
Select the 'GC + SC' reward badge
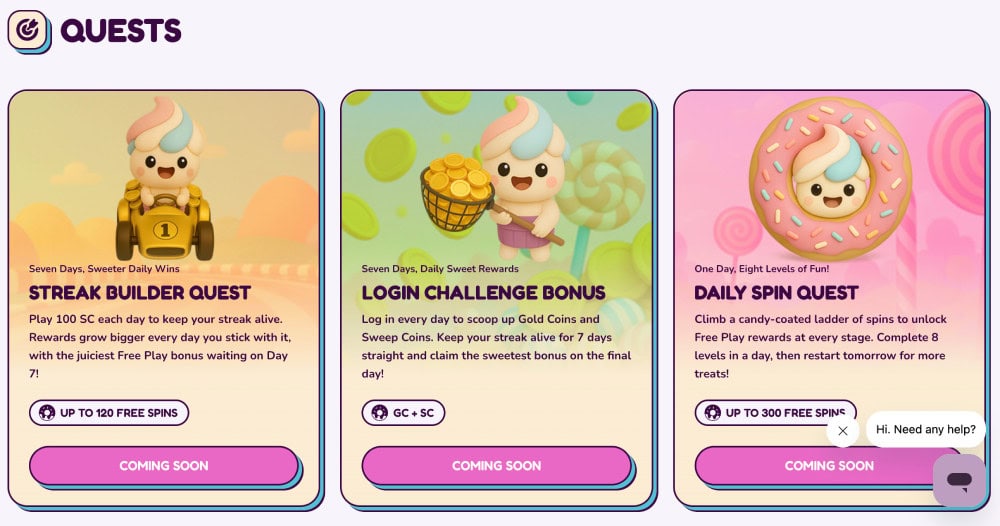click(x=403, y=412)
